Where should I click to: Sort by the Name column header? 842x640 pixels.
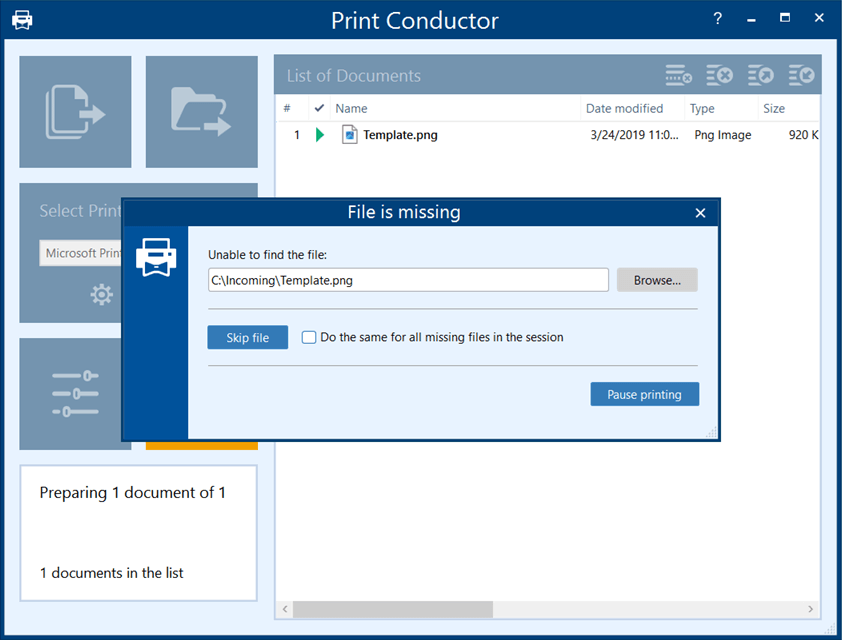coord(455,108)
